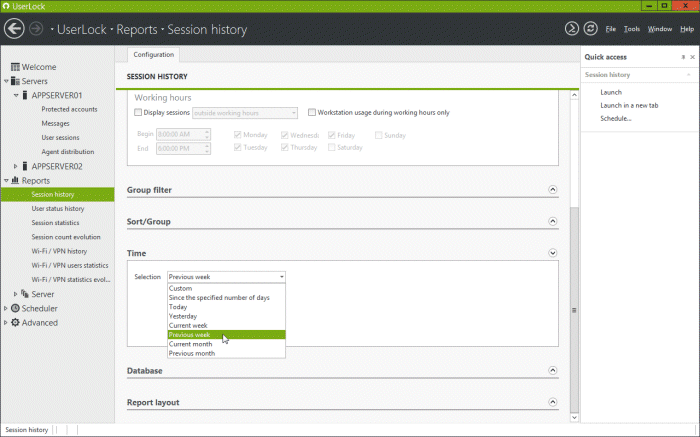Expand the Database section
700x437 pixels.
[553, 371]
